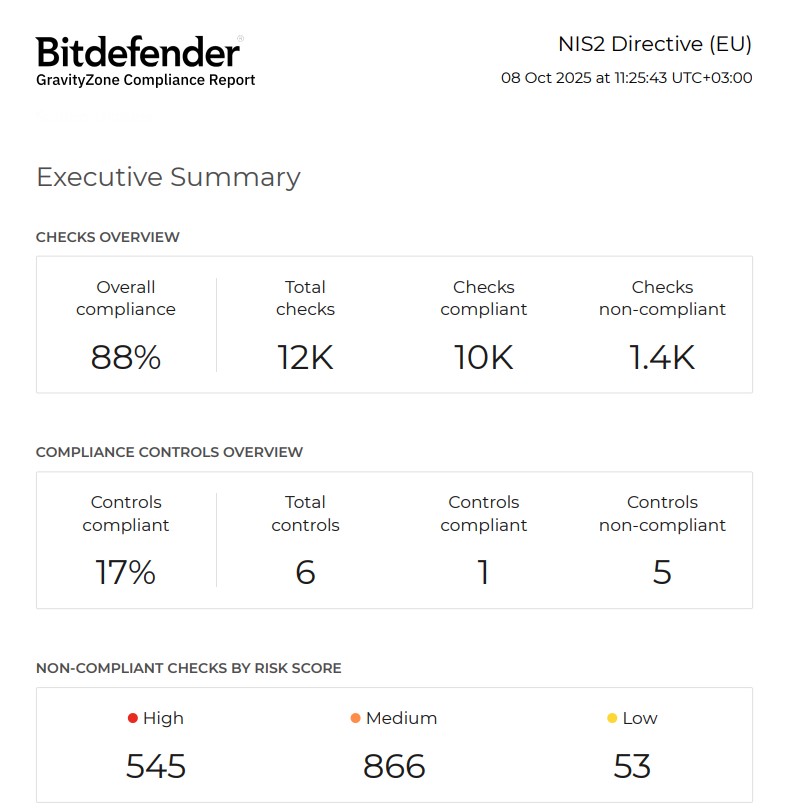Select the NIS2 Directive (EU) title
789x808 pixels.
[x=654, y=44]
